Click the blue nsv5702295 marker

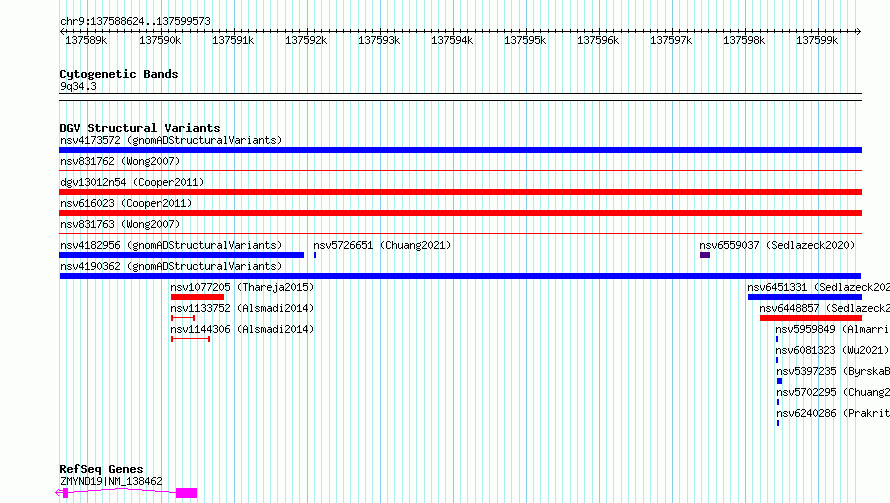point(778,402)
